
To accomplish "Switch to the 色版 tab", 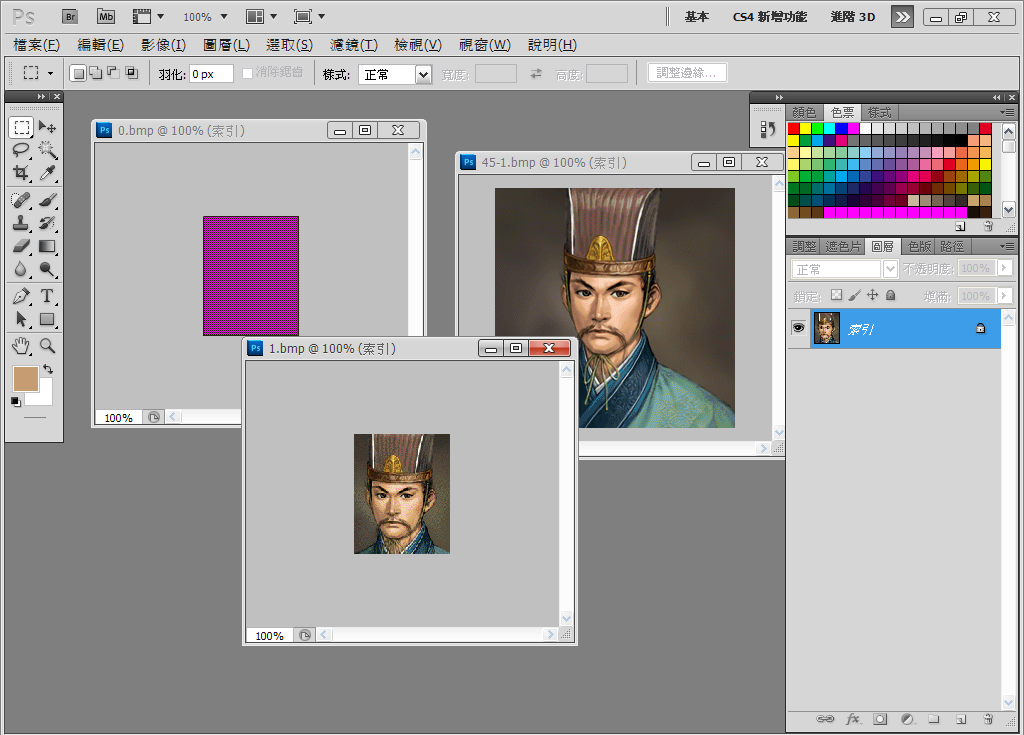I will tap(918, 246).
